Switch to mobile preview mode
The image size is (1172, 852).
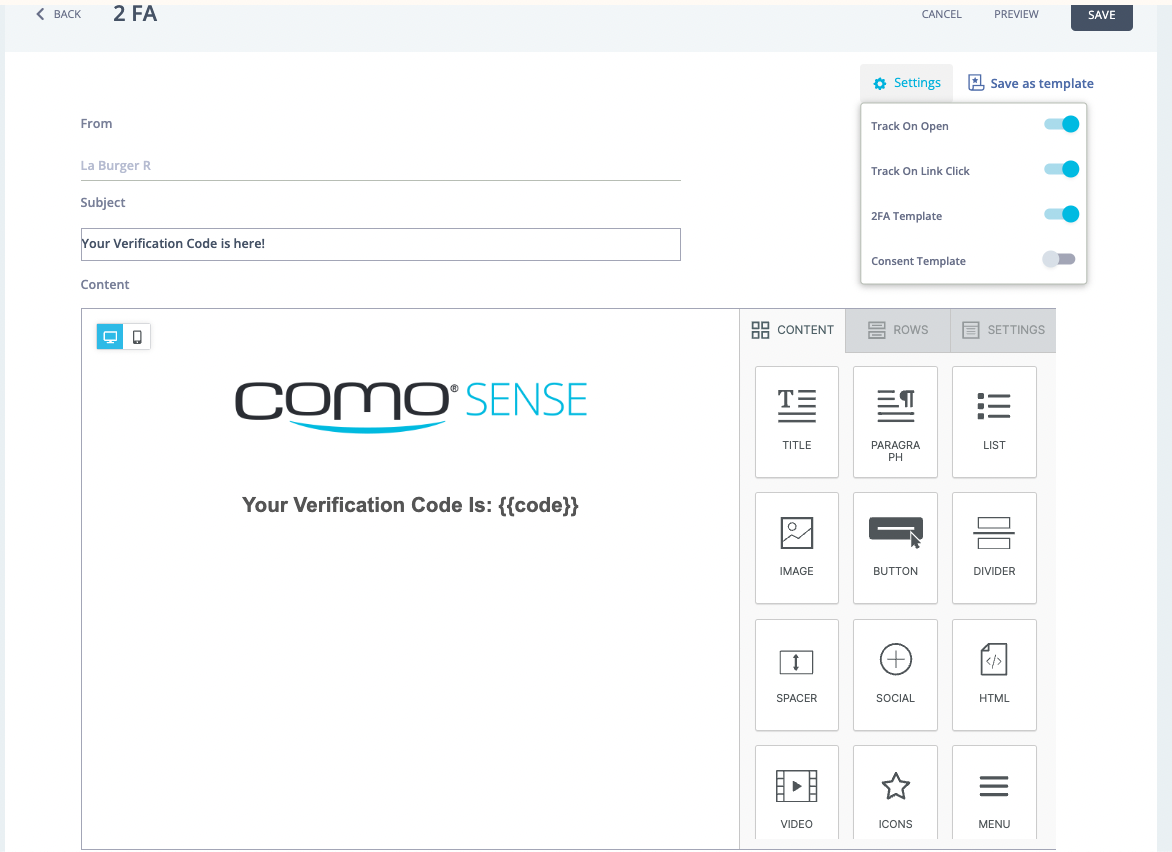point(137,336)
